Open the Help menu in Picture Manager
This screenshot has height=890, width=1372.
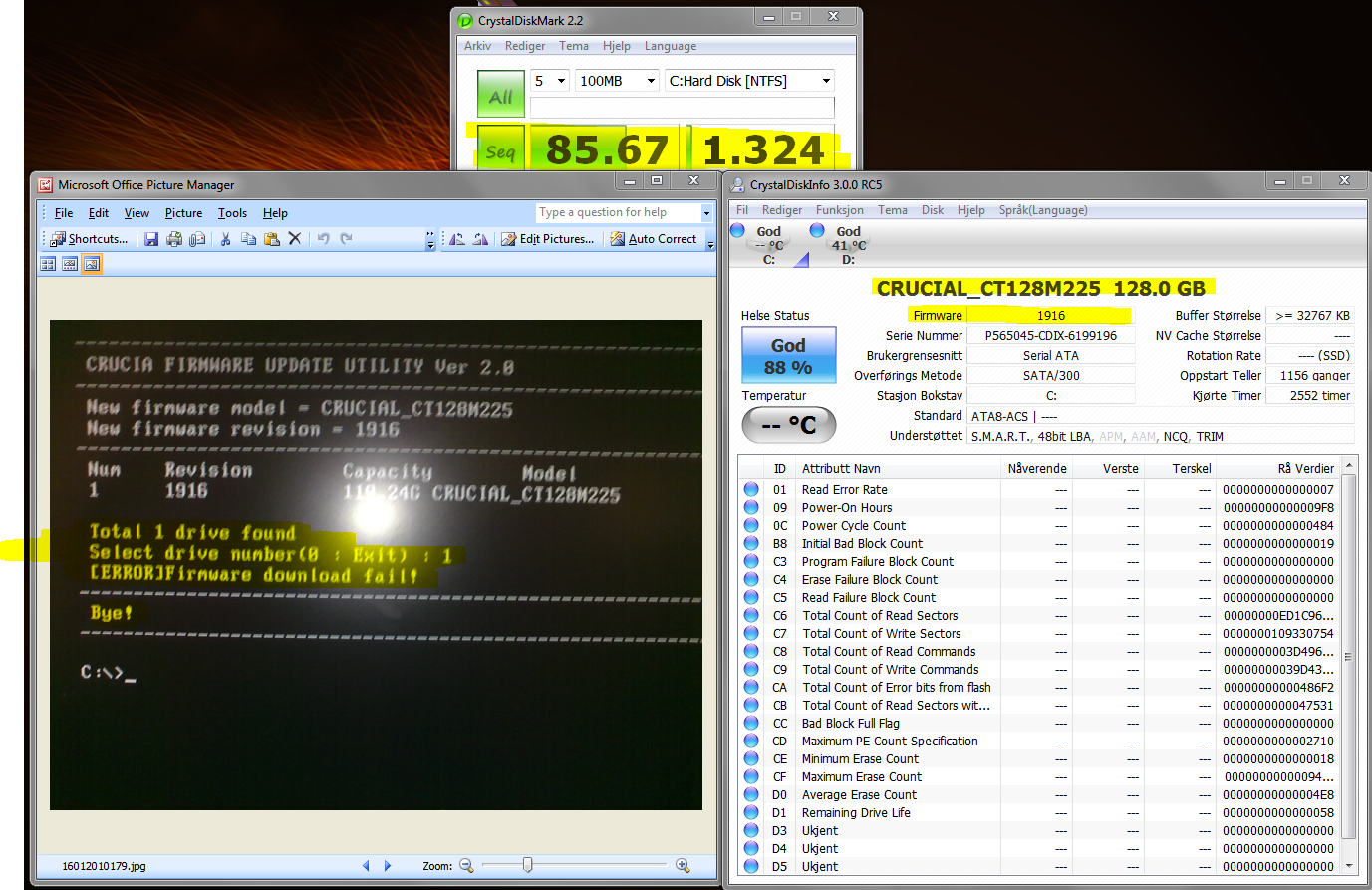click(275, 213)
